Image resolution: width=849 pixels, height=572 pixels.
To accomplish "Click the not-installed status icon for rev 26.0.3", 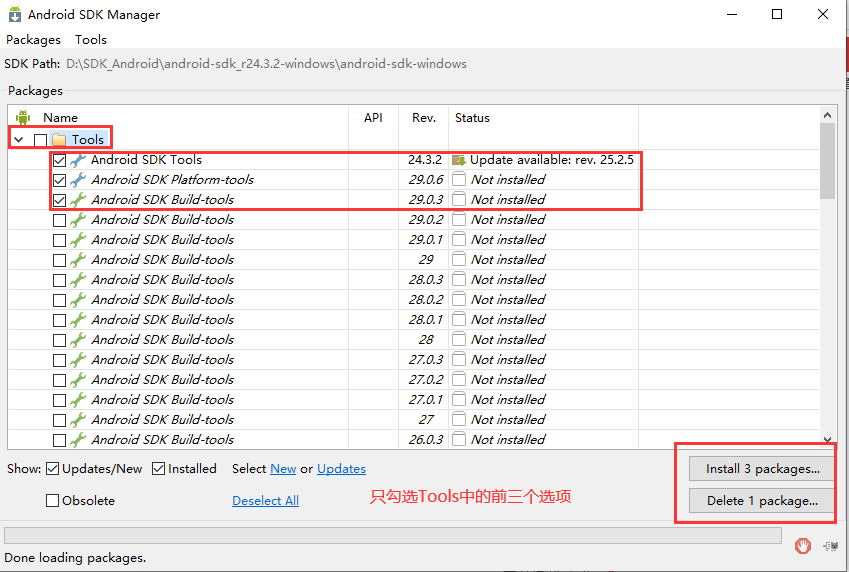I will pyautogui.click(x=459, y=439).
